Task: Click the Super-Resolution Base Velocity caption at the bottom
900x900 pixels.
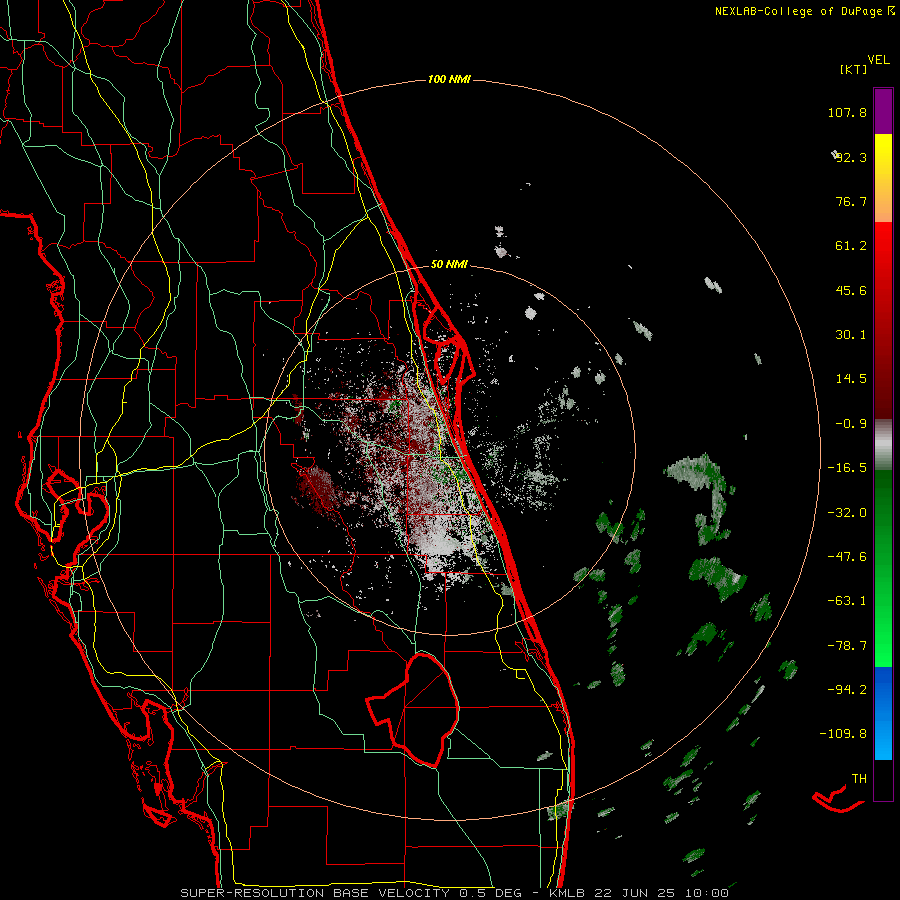Action: click(x=455, y=893)
